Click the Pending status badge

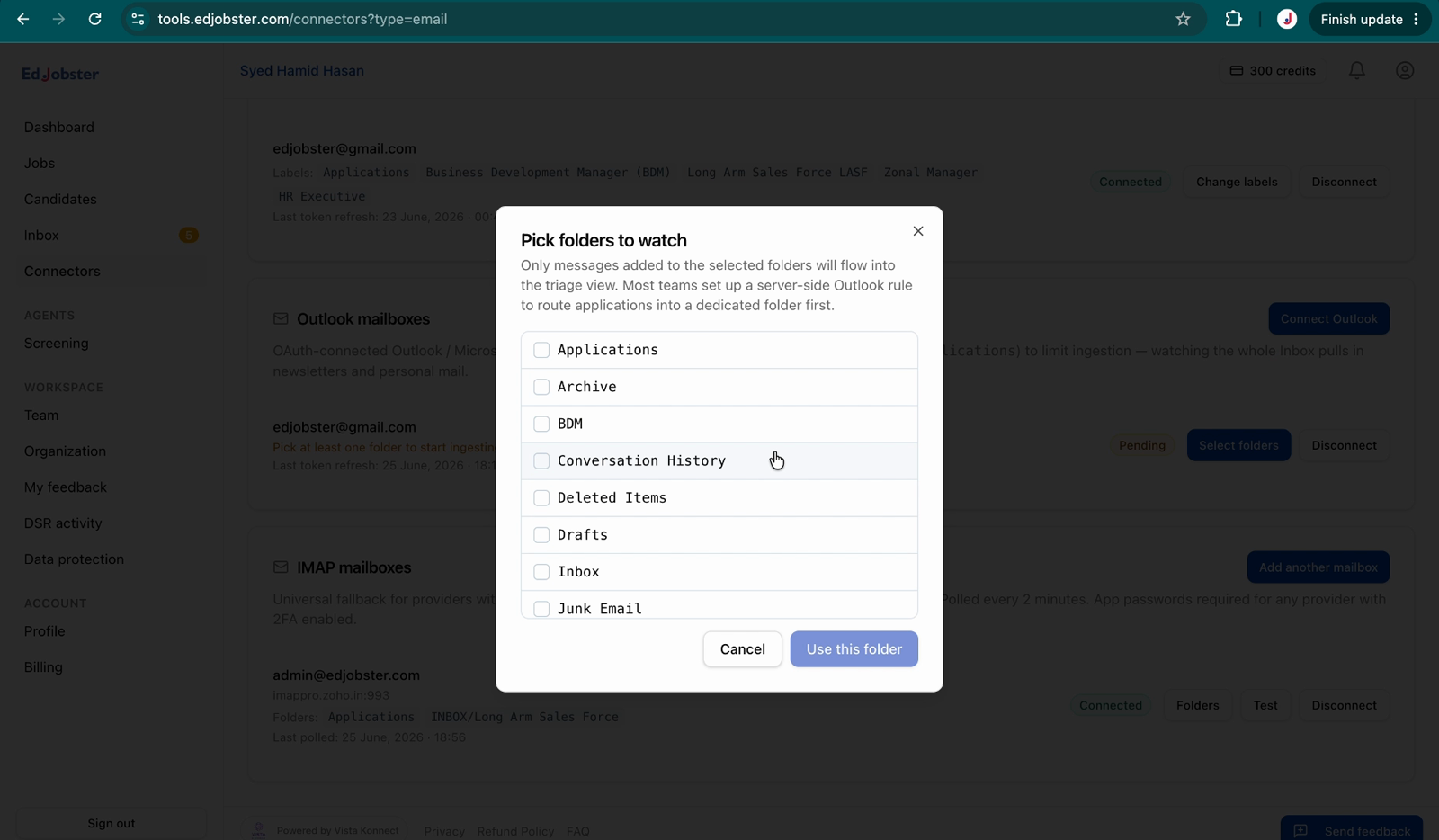1142,445
